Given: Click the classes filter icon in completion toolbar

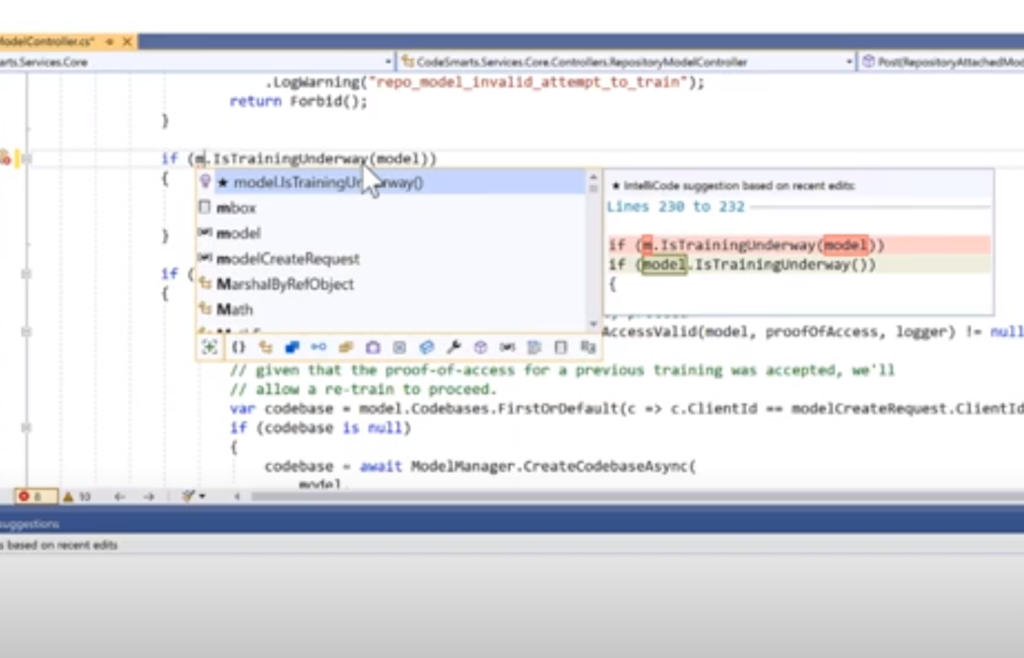Looking at the screenshot, I should pos(265,347).
